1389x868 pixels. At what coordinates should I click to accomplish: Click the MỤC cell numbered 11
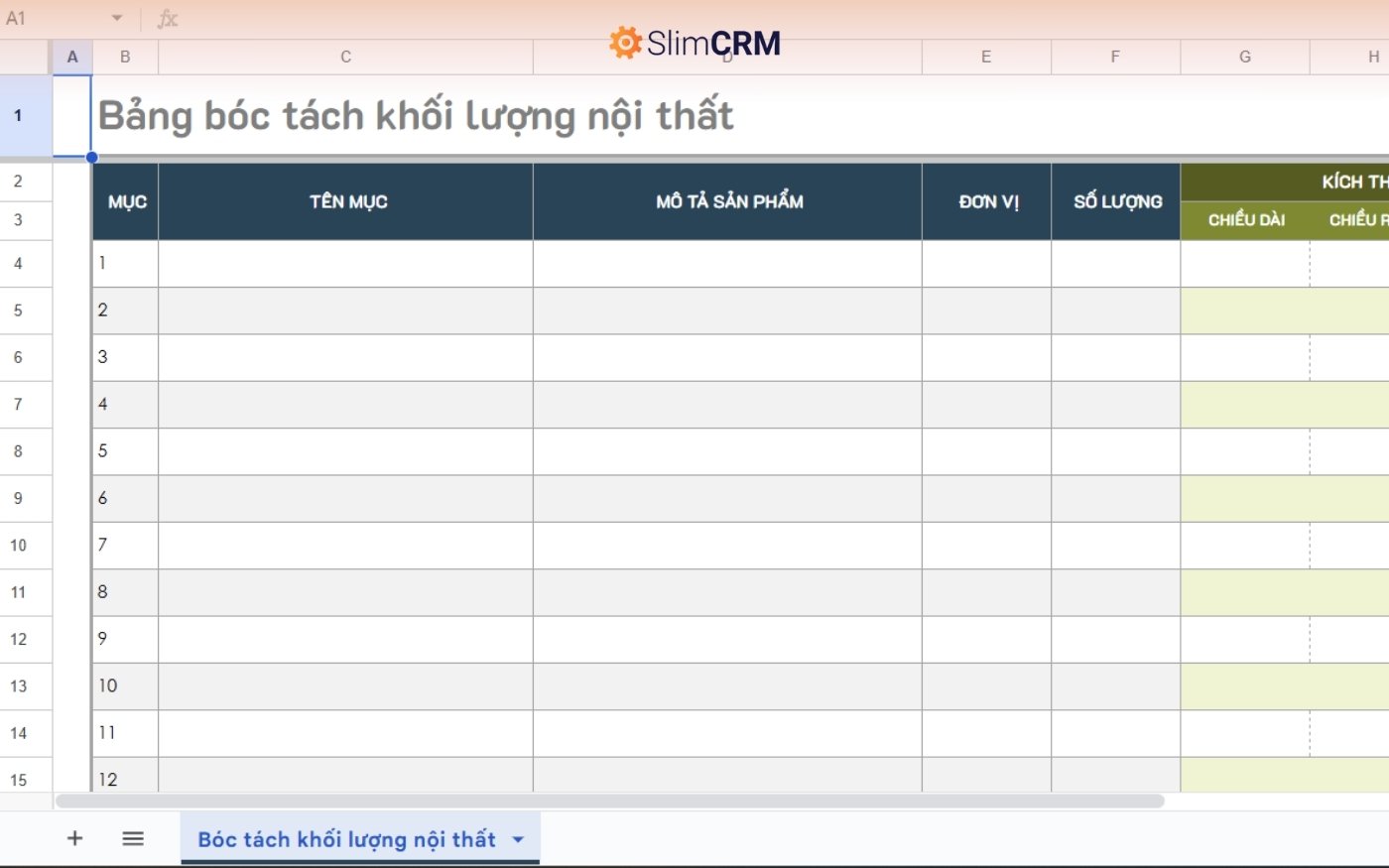click(x=126, y=733)
